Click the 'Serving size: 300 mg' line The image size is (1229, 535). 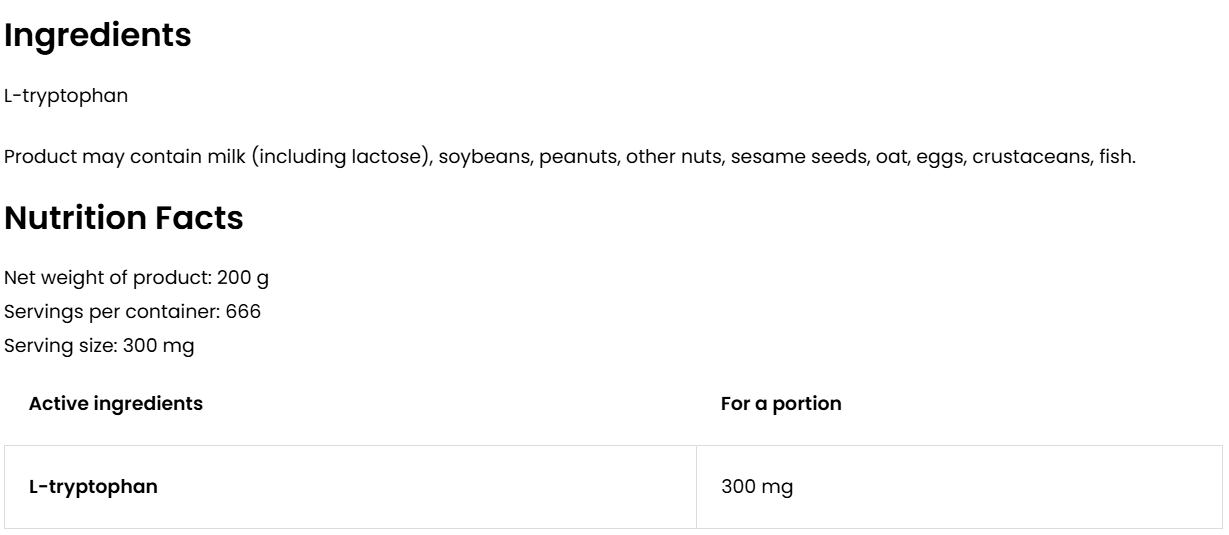(x=99, y=345)
